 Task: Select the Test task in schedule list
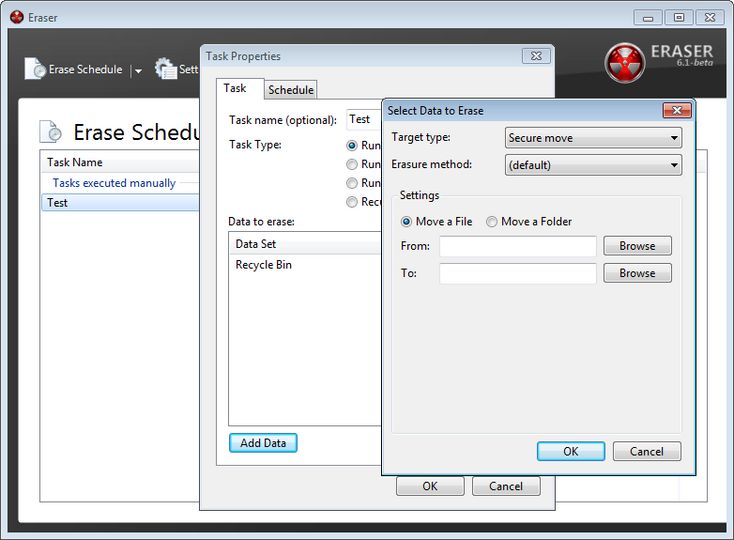coord(58,202)
